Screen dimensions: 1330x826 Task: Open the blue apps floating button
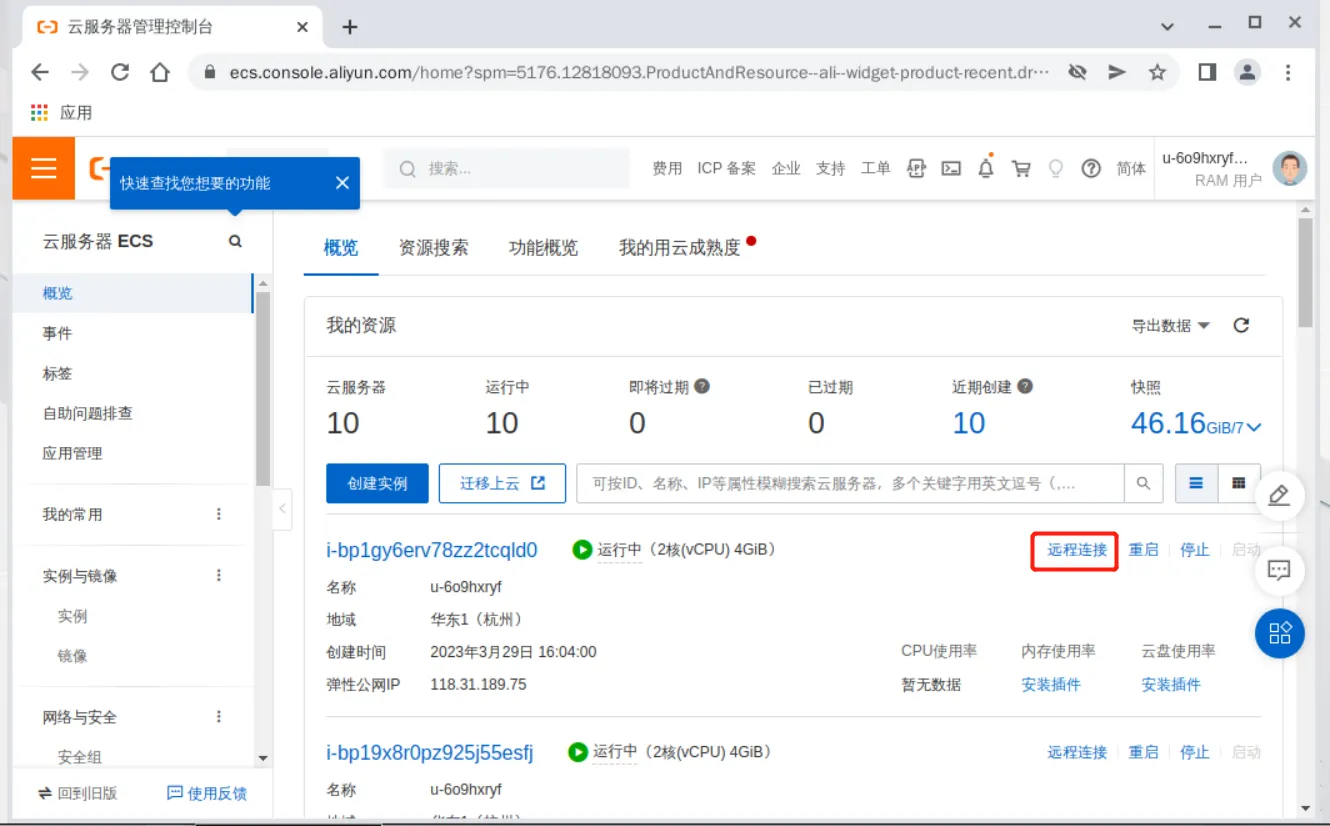click(1280, 633)
